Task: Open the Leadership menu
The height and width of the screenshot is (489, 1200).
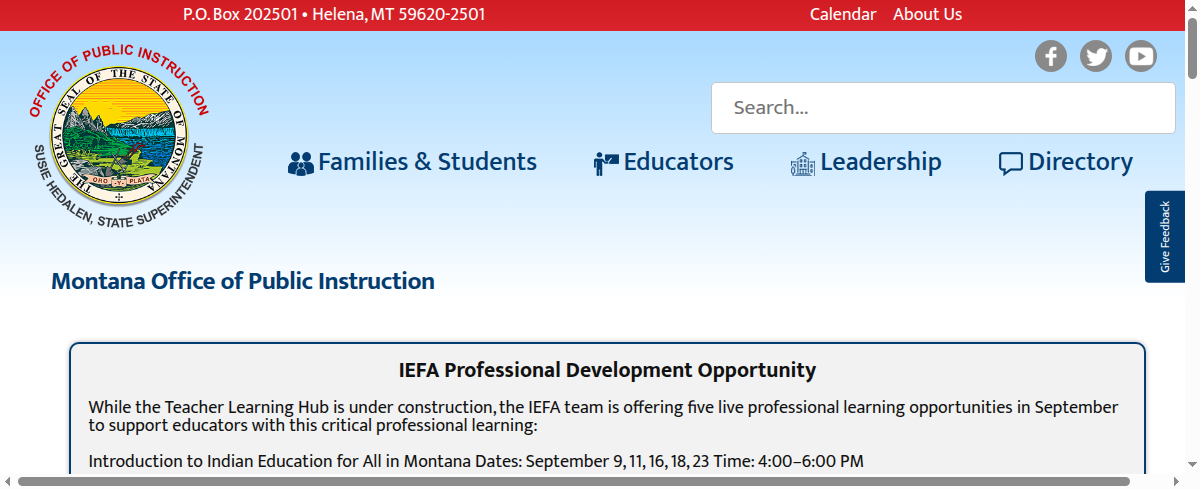Action: click(881, 162)
